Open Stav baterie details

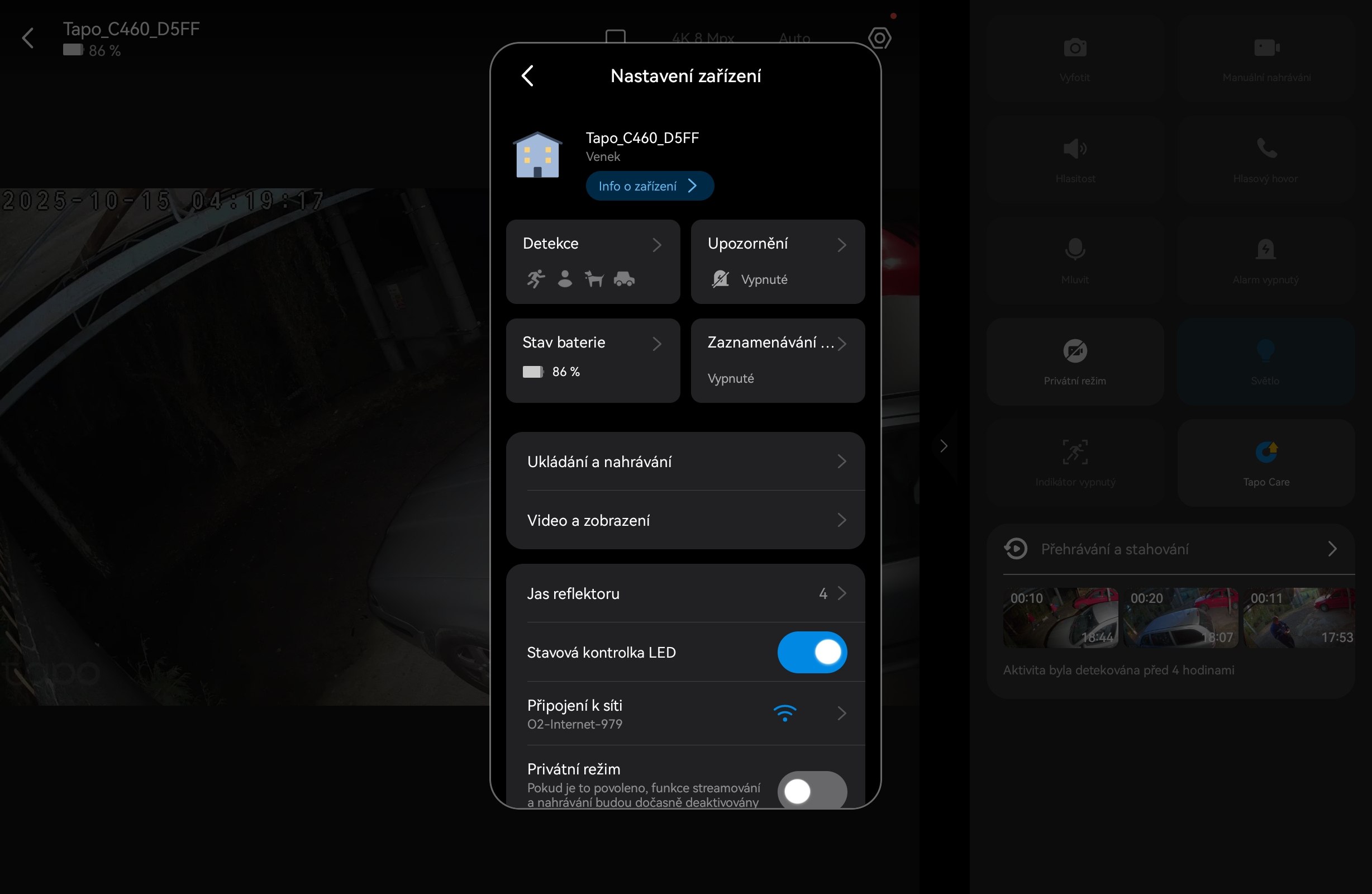(x=593, y=360)
